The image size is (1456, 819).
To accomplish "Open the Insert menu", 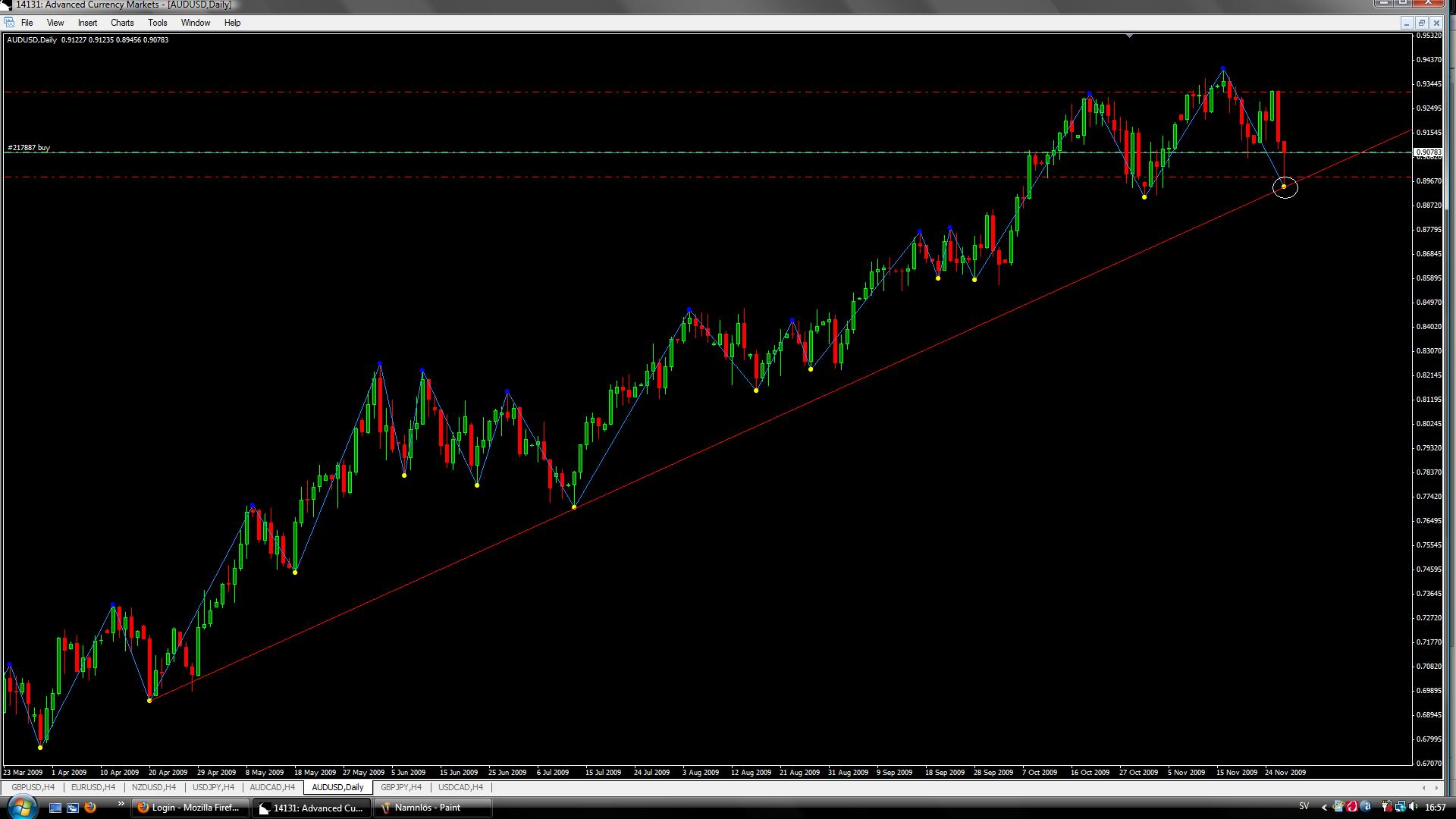I will pyautogui.click(x=87, y=23).
